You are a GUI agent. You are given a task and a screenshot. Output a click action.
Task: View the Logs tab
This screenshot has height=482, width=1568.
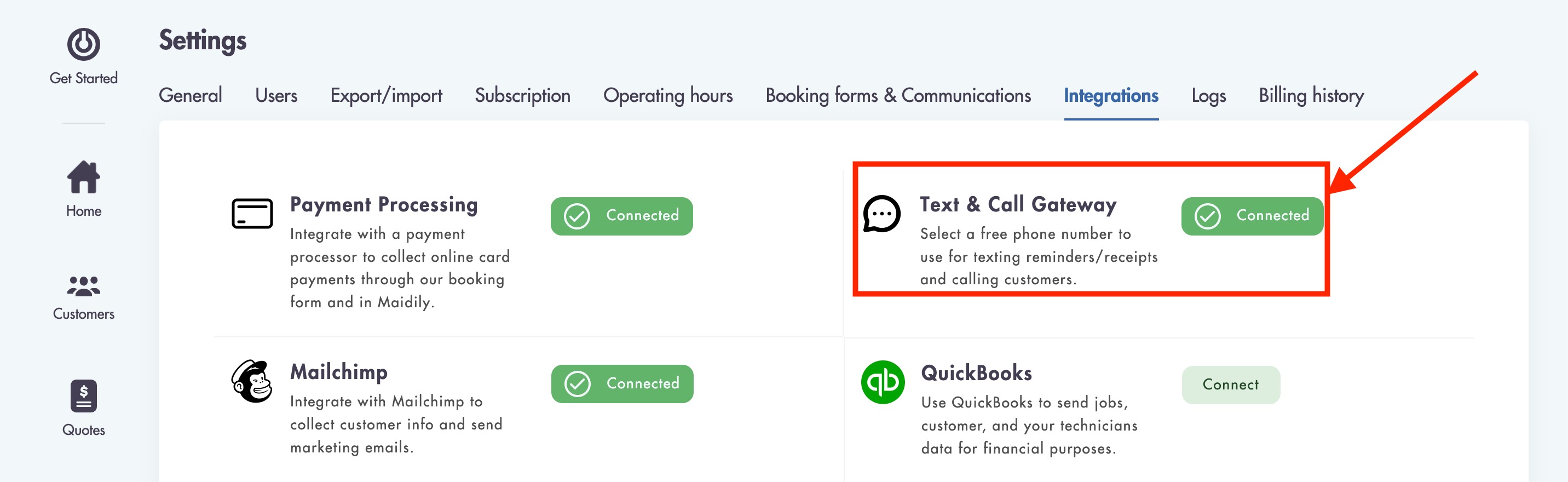tap(1208, 95)
